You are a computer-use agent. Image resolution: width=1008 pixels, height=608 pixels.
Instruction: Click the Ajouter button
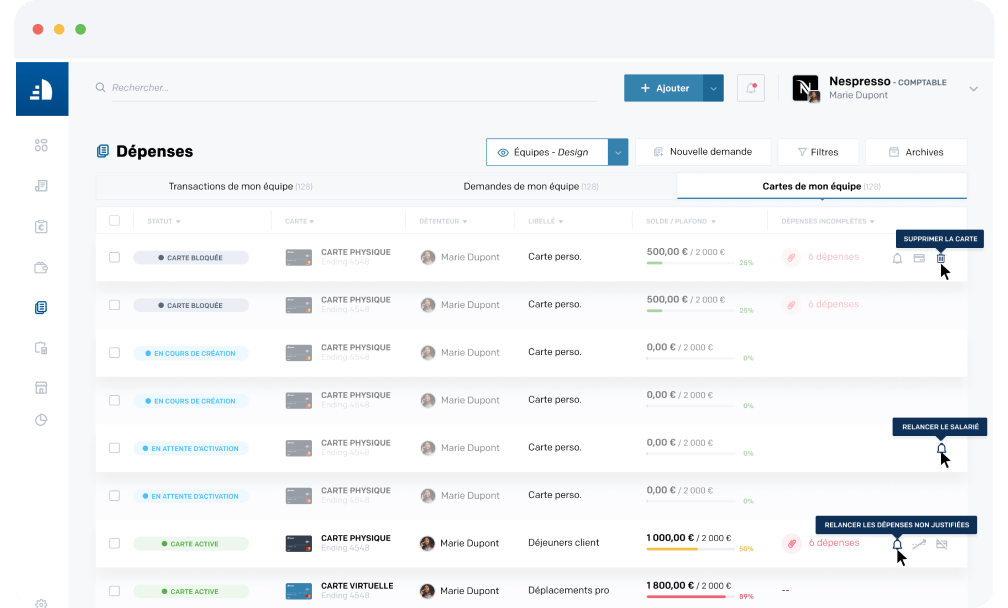tap(664, 88)
